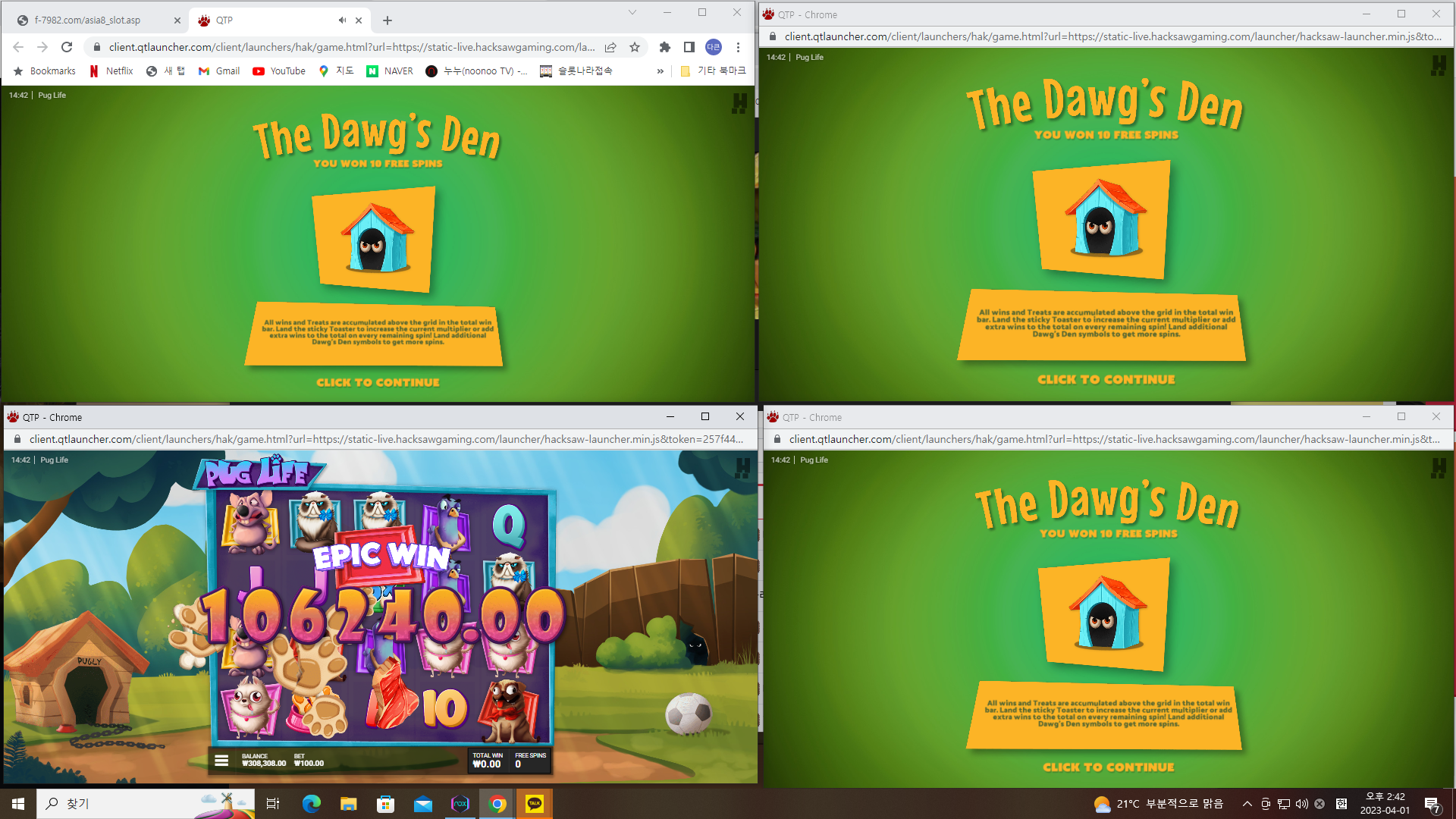The width and height of the screenshot is (1456, 819).
Task: Click the Hacksaw logo in bottom-right window
Action: pos(1439,468)
